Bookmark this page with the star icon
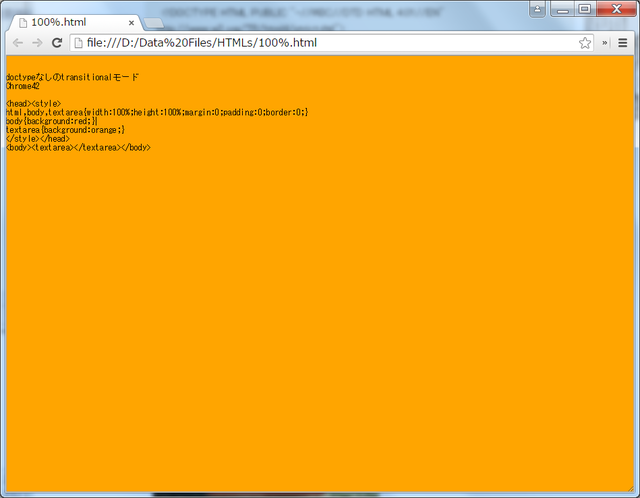This screenshot has height=498, width=640. [x=584, y=43]
